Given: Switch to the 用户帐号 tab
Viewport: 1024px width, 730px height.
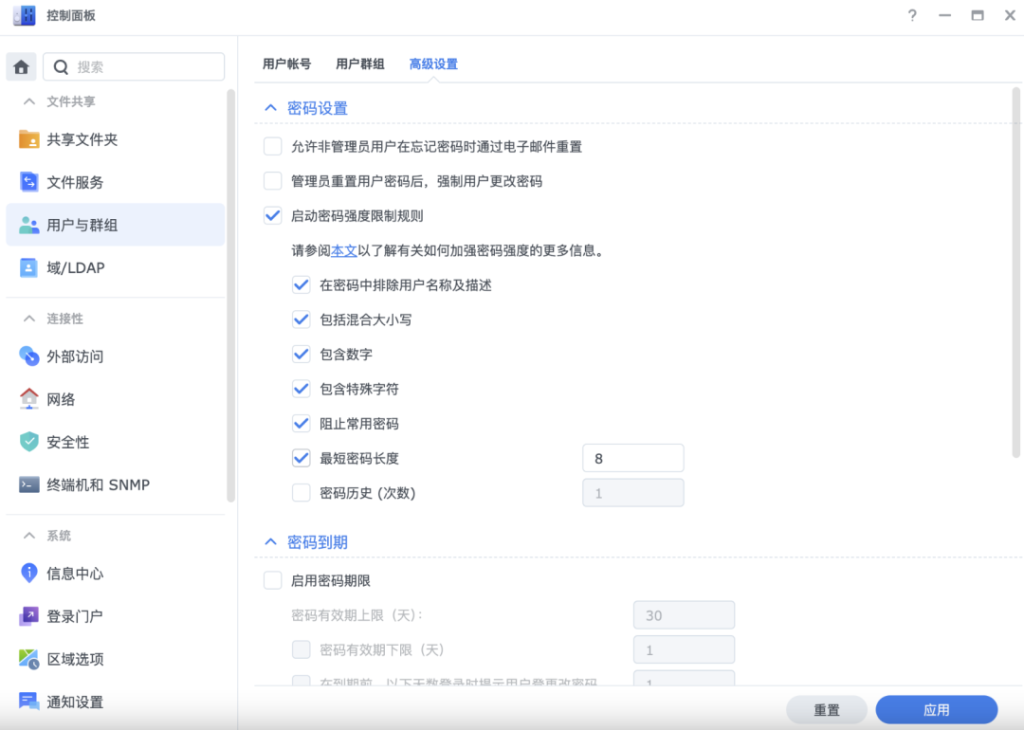Looking at the screenshot, I should pyautogui.click(x=286, y=64).
